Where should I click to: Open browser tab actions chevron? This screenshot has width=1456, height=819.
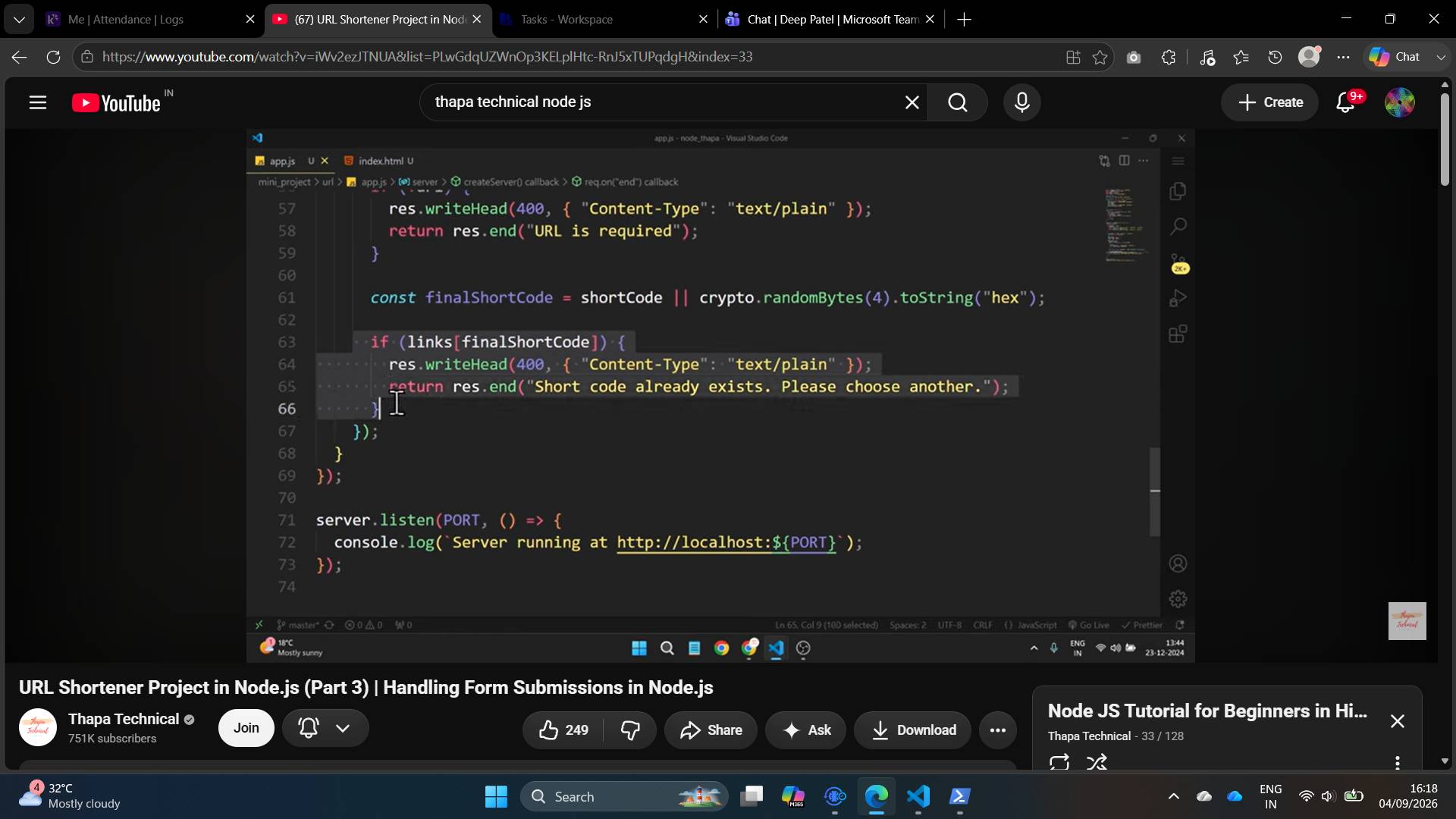click(19, 19)
